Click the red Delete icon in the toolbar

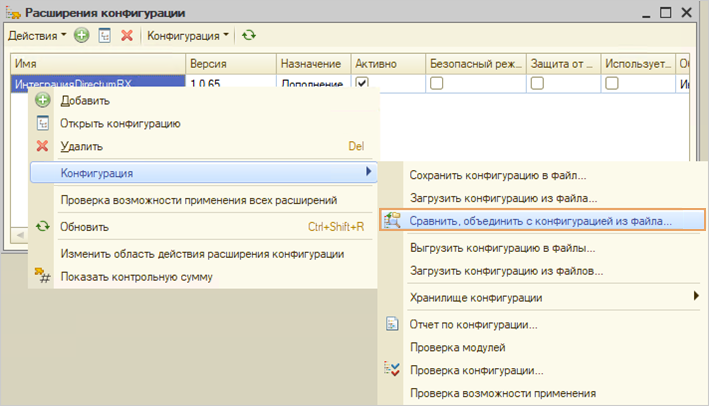point(127,35)
